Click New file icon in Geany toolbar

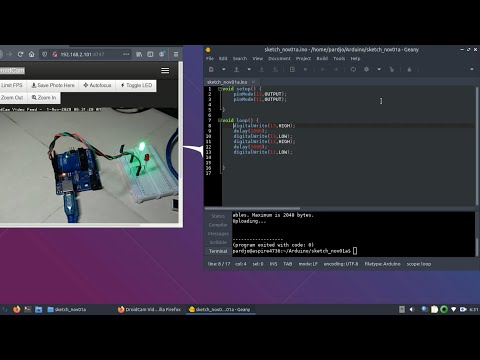211,69
